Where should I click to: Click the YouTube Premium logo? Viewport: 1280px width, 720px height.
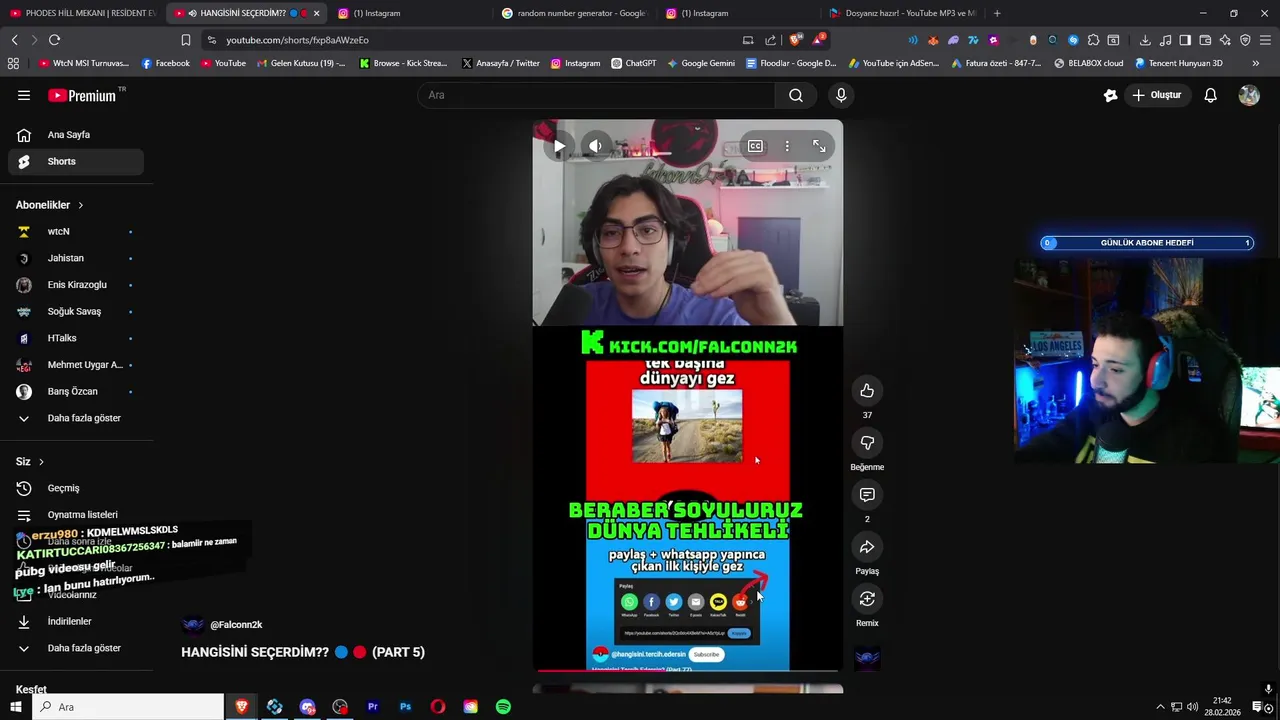click(x=86, y=95)
